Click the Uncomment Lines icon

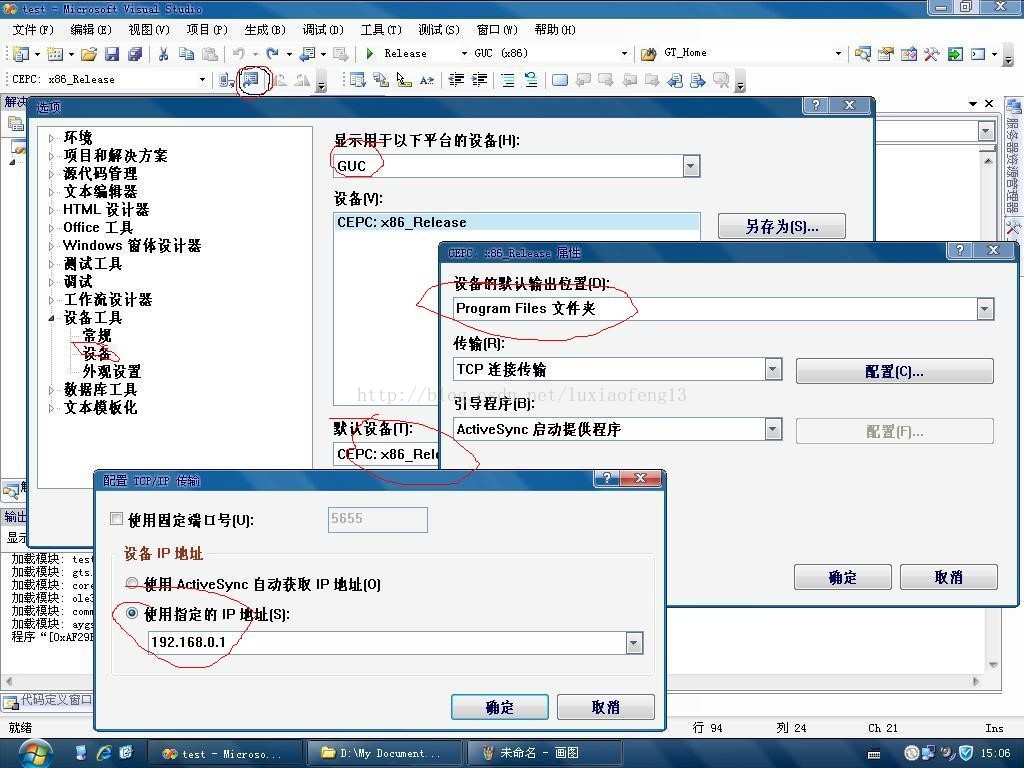tap(531, 80)
